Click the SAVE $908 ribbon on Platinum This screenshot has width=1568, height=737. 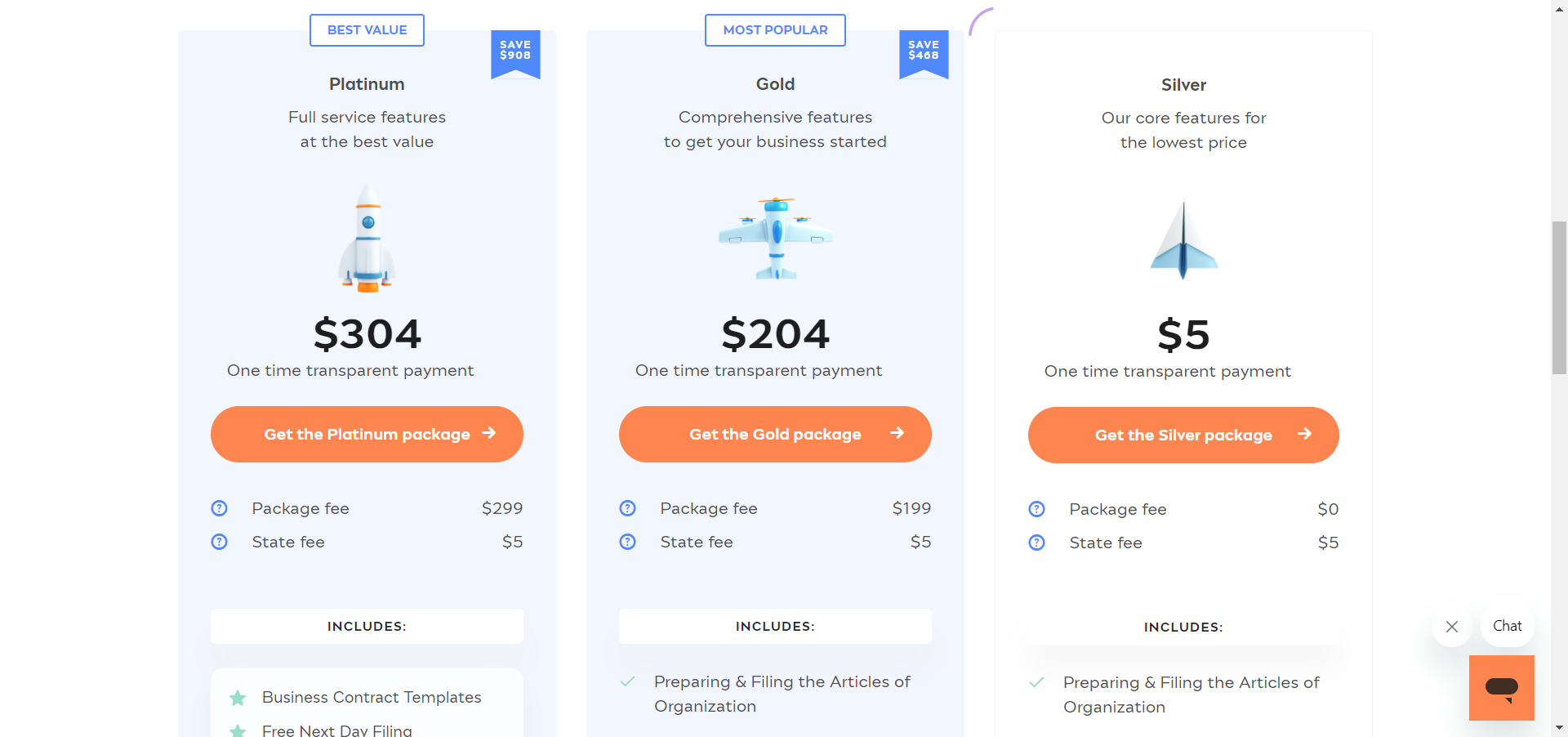tap(515, 53)
